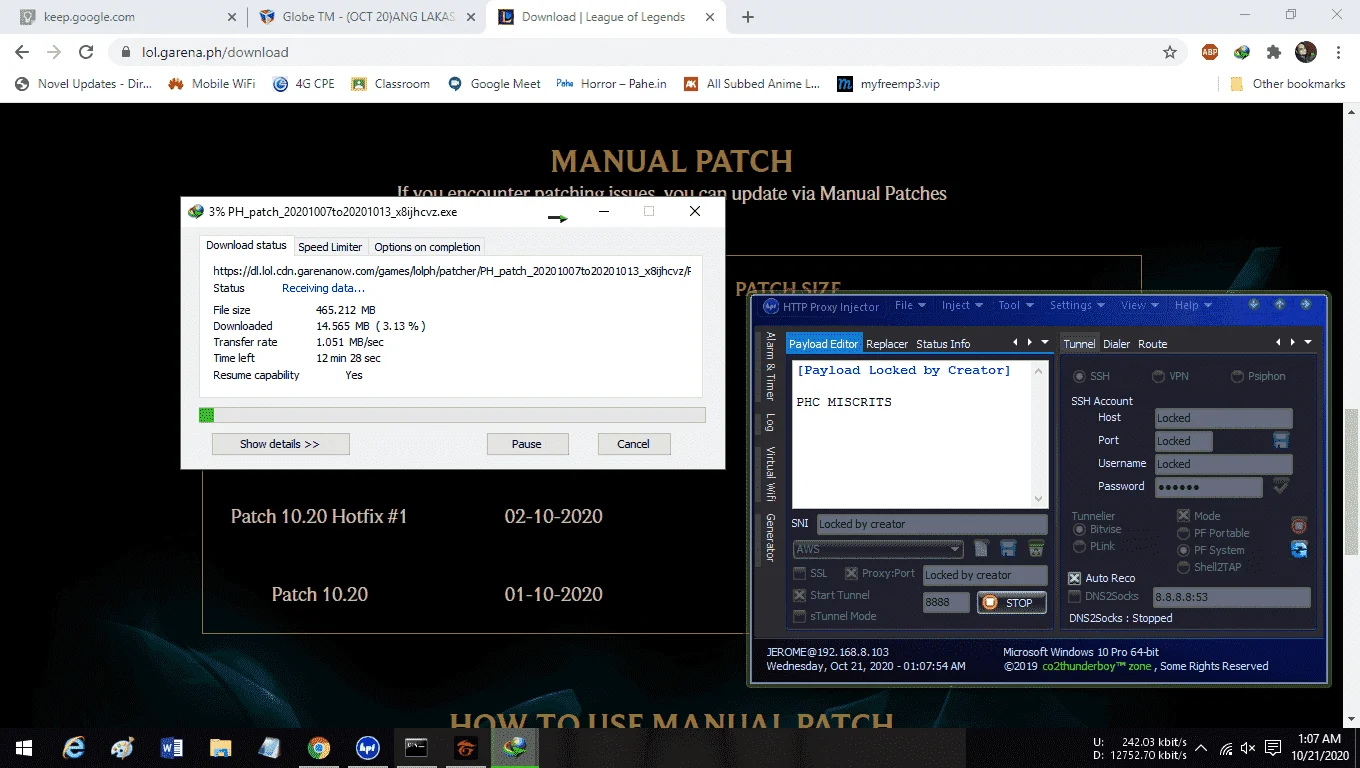Click the HTTP Proxy Injector logo icon
1360x768 pixels.
tap(771, 306)
